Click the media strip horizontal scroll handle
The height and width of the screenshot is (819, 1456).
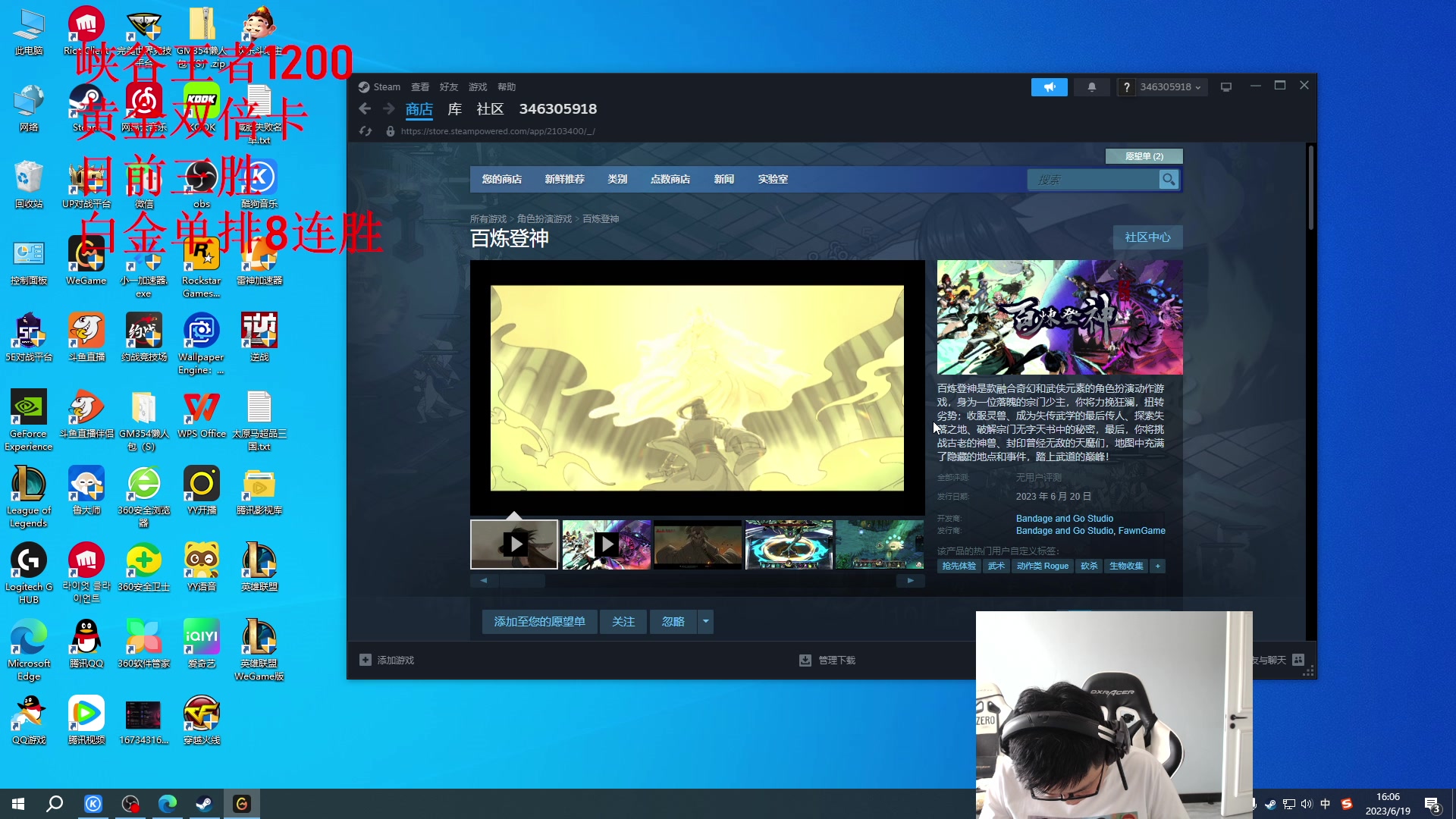coord(522,581)
